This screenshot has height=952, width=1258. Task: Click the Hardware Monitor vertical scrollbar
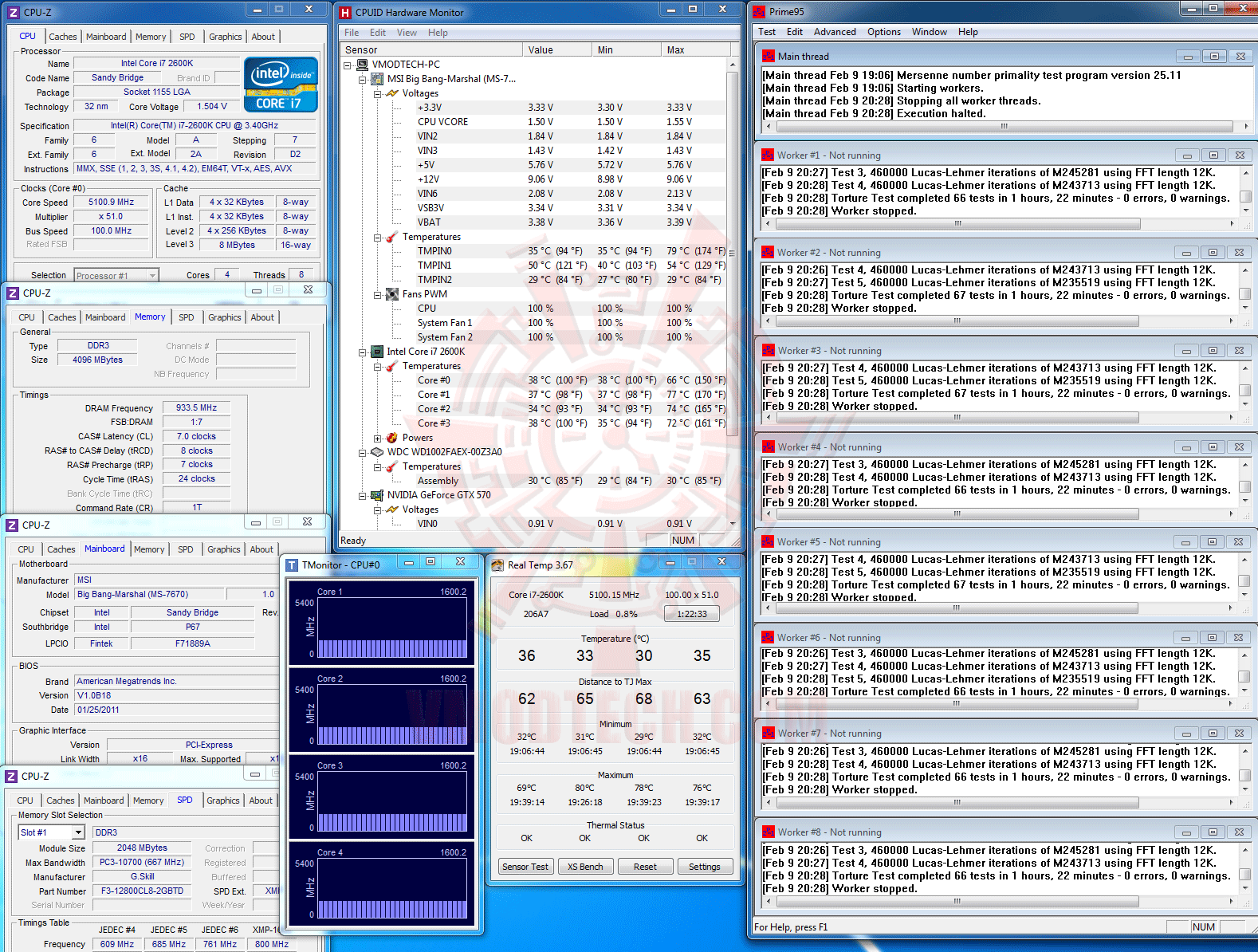point(733,293)
